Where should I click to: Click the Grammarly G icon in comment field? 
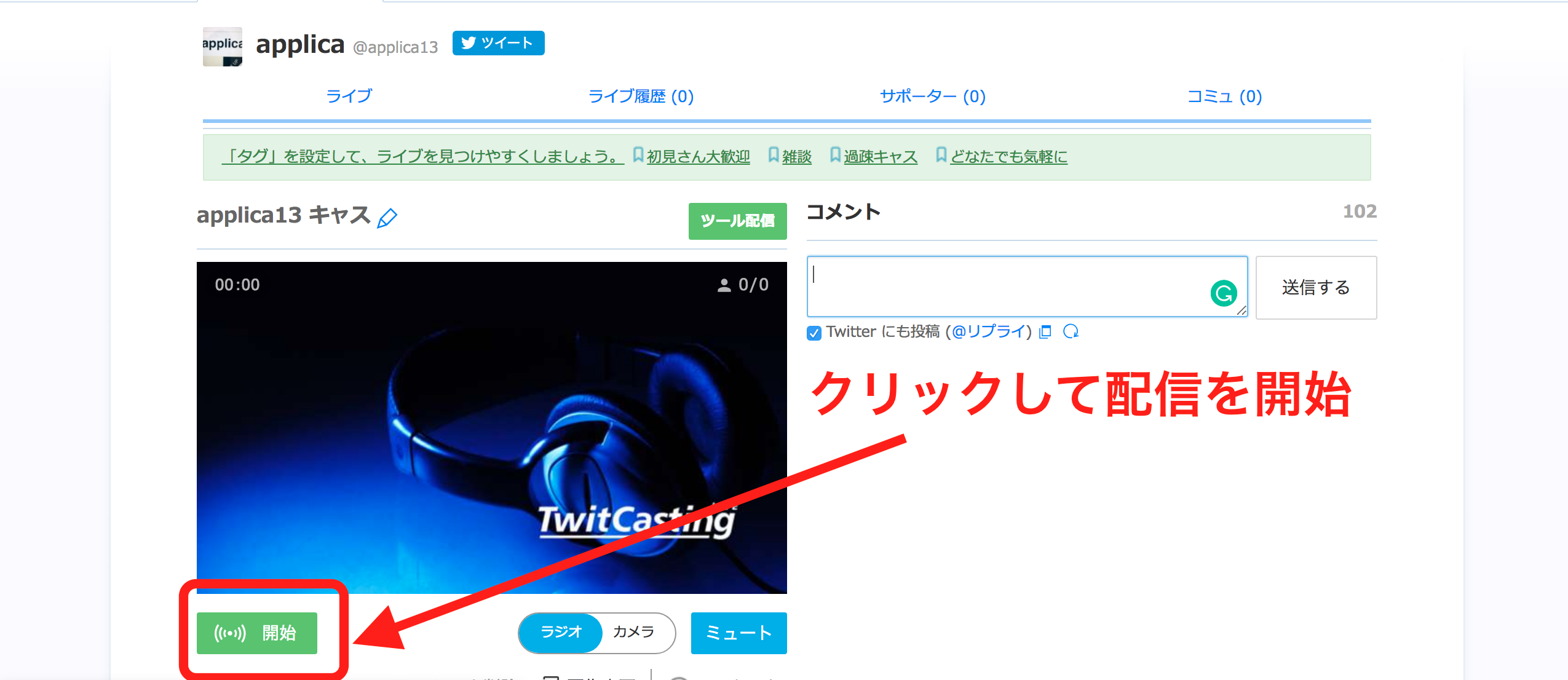(x=1223, y=294)
